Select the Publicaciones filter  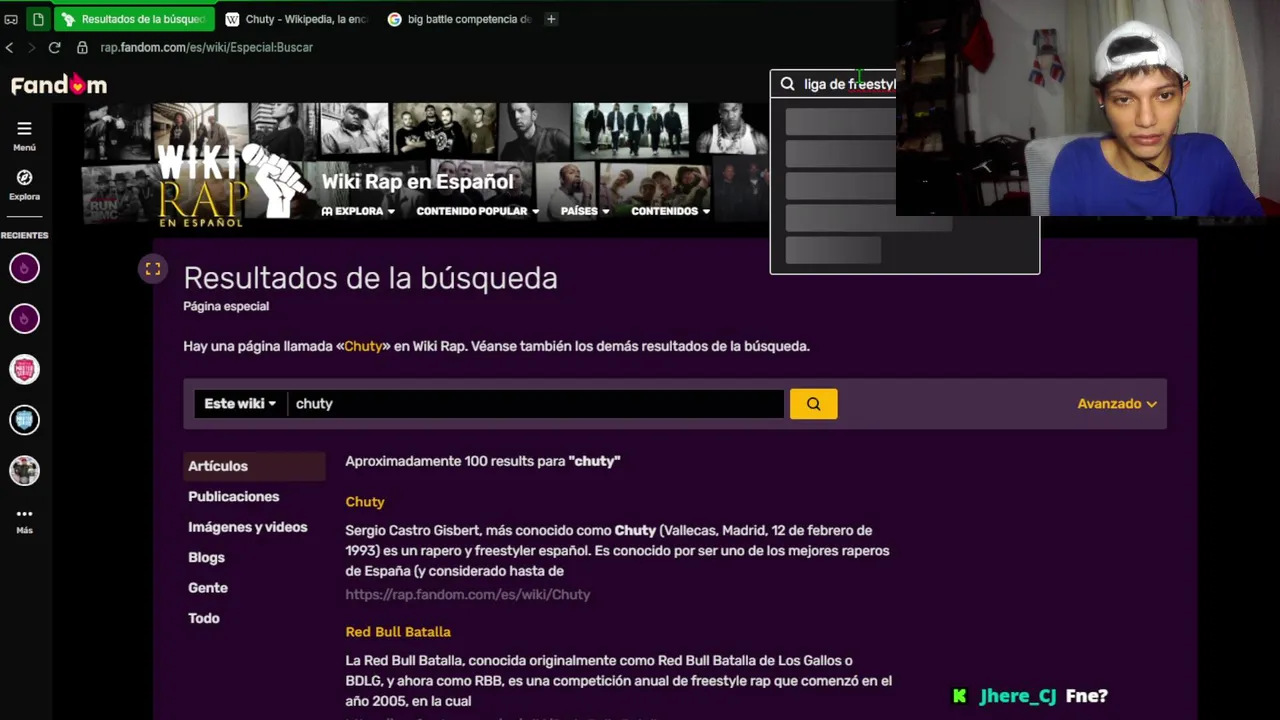pyautogui.click(x=234, y=497)
